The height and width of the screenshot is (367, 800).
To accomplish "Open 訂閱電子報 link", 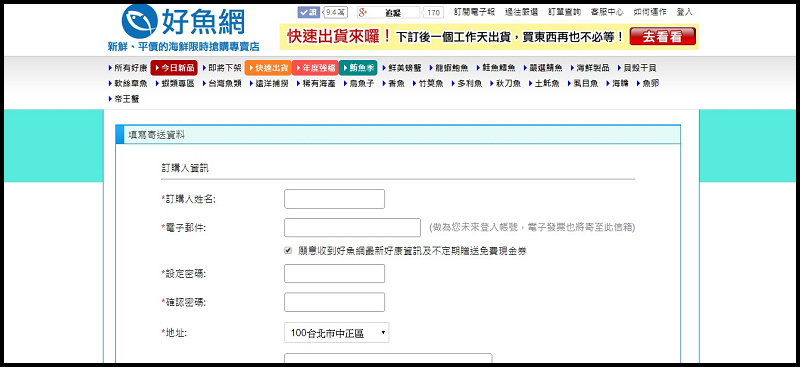I will (x=474, y=12).
